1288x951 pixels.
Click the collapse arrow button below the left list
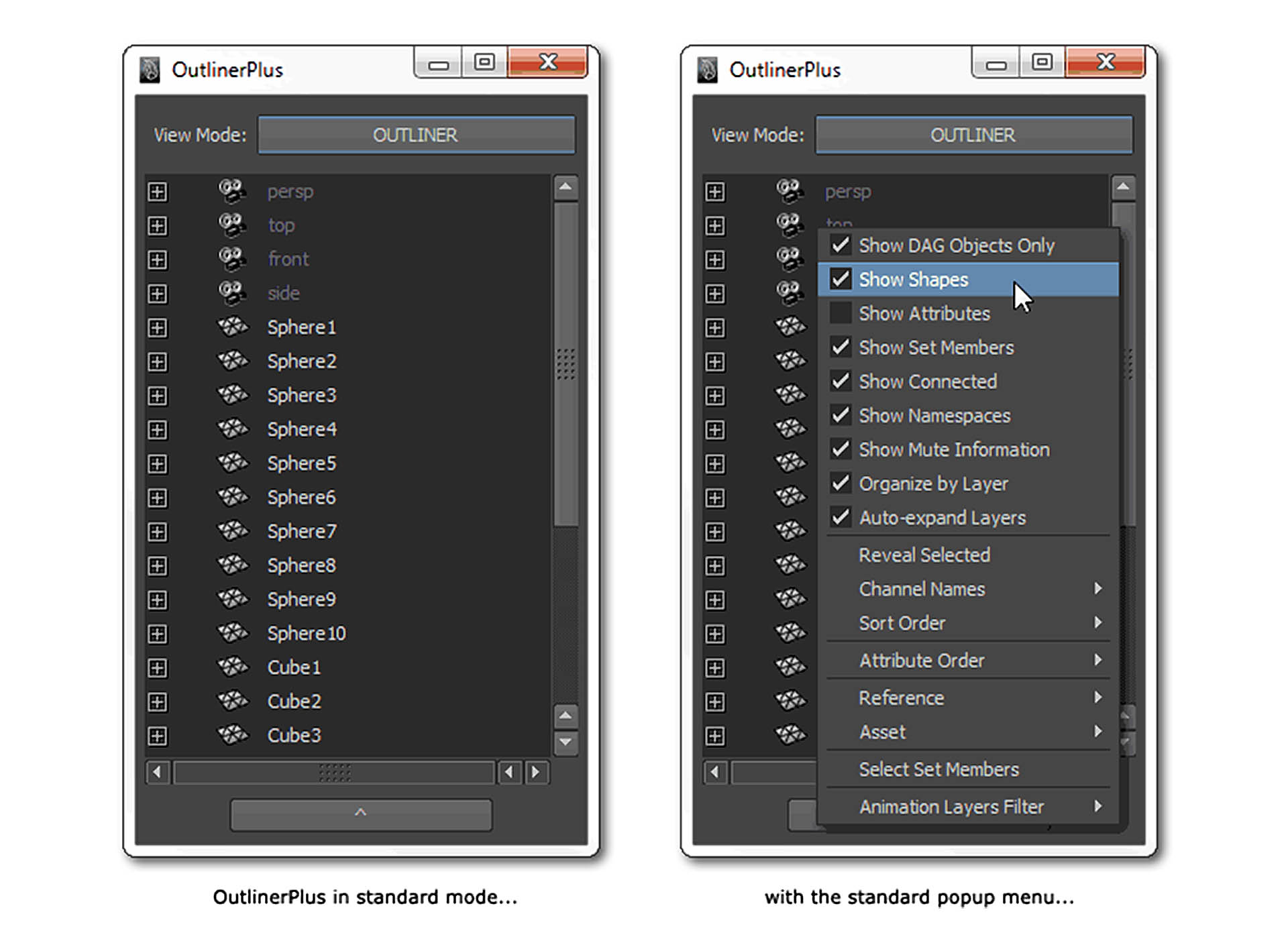coord(361,814)
